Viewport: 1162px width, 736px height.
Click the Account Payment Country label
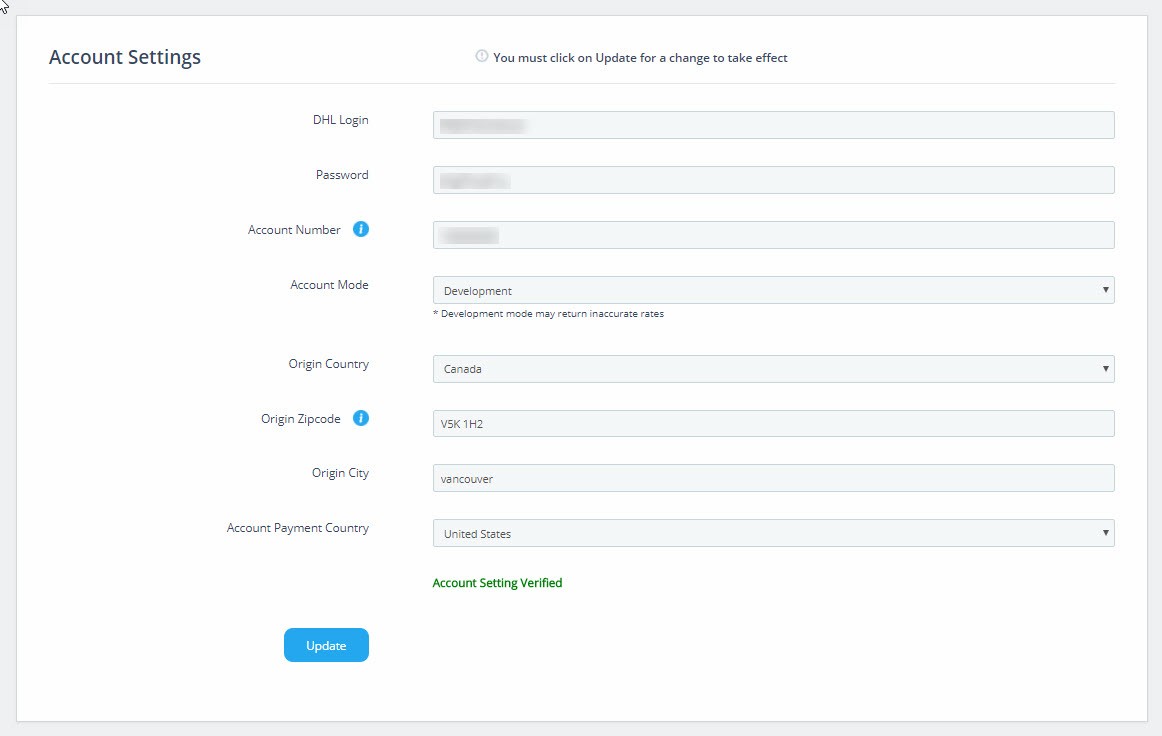(x=297, y=528)
